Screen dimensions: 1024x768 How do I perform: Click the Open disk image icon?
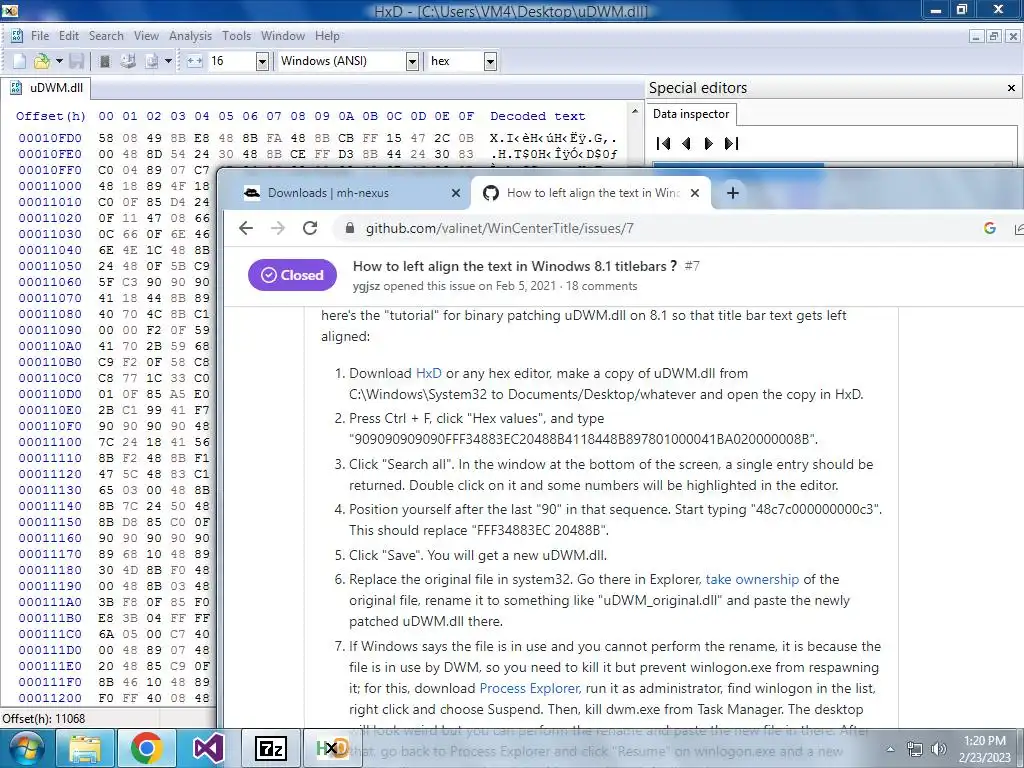(152, 61)
